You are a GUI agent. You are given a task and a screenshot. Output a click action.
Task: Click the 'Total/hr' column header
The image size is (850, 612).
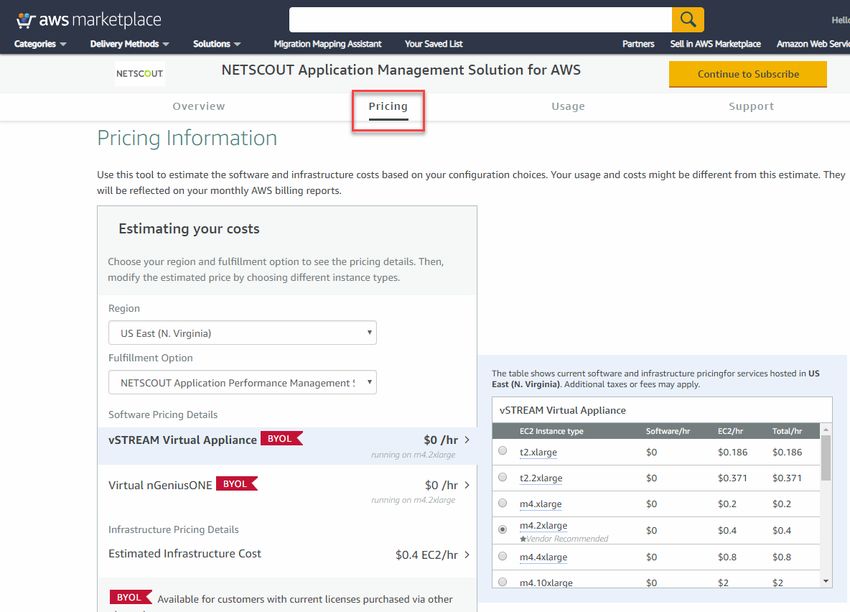(787, 431)
